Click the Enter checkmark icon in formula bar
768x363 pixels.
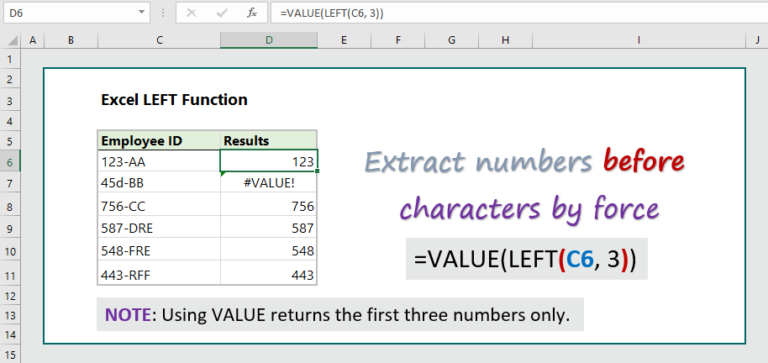(222, 13)
